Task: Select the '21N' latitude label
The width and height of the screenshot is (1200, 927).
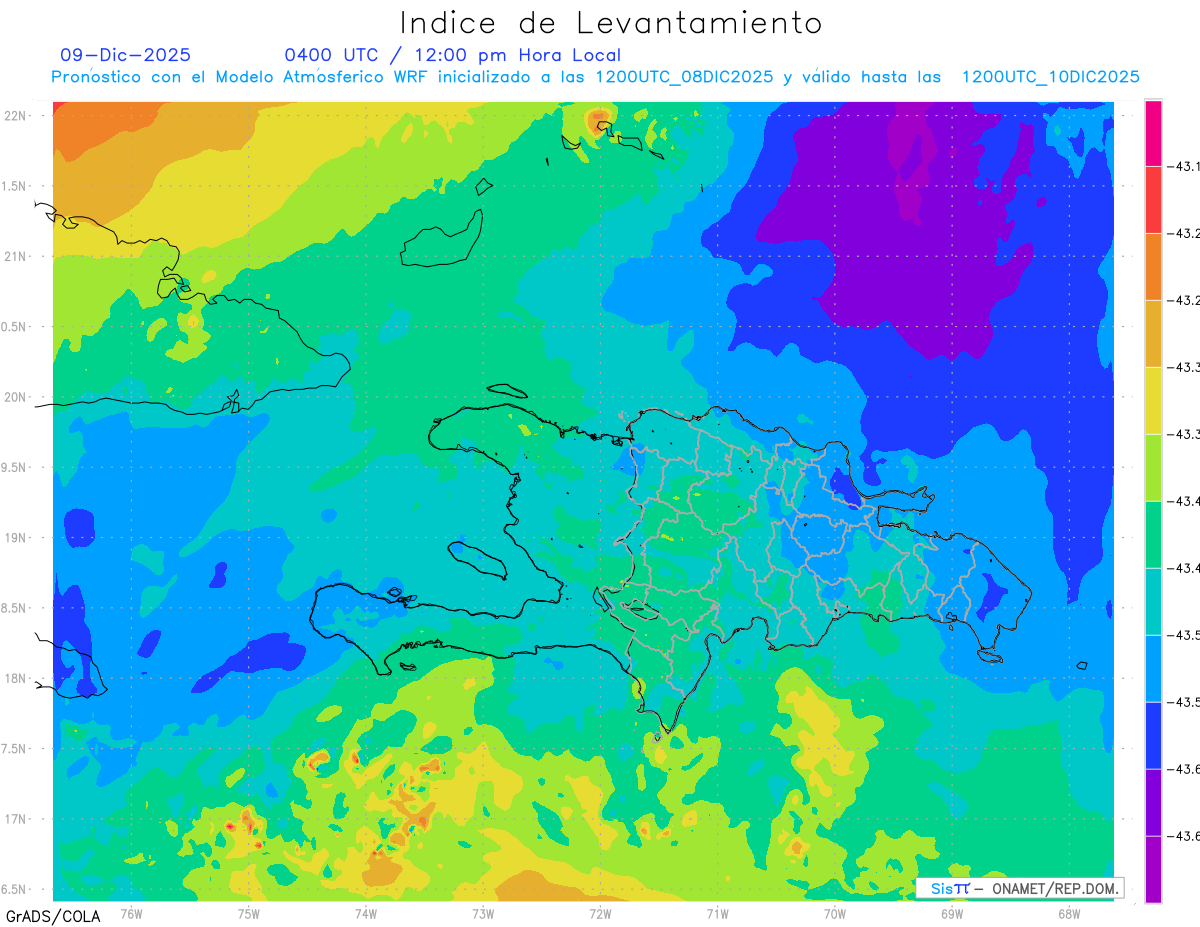Action: (16, 256)
